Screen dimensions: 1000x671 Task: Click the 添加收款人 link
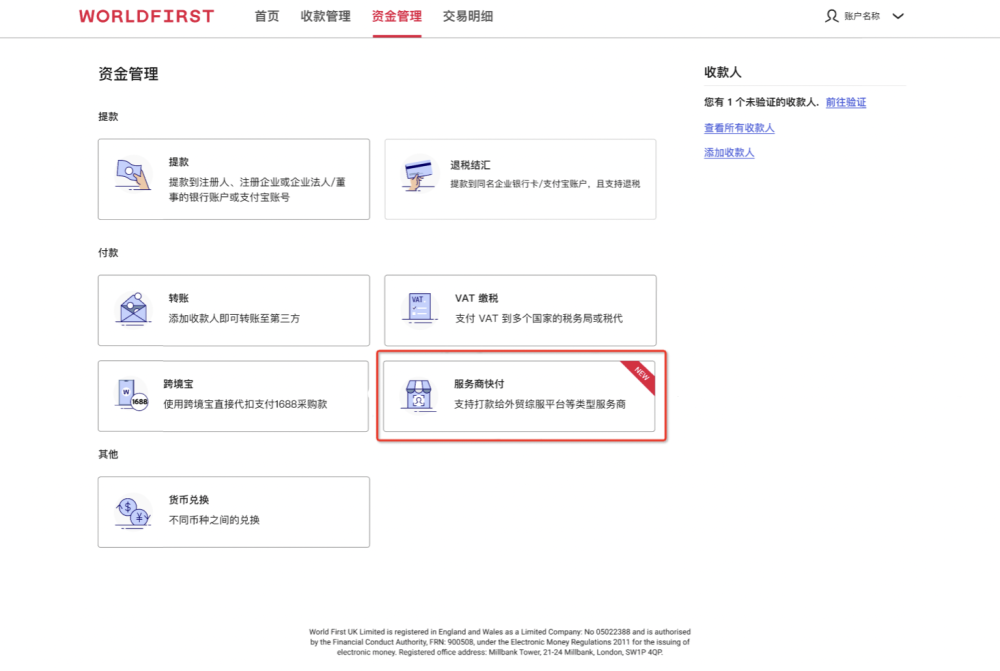(728, 152)
